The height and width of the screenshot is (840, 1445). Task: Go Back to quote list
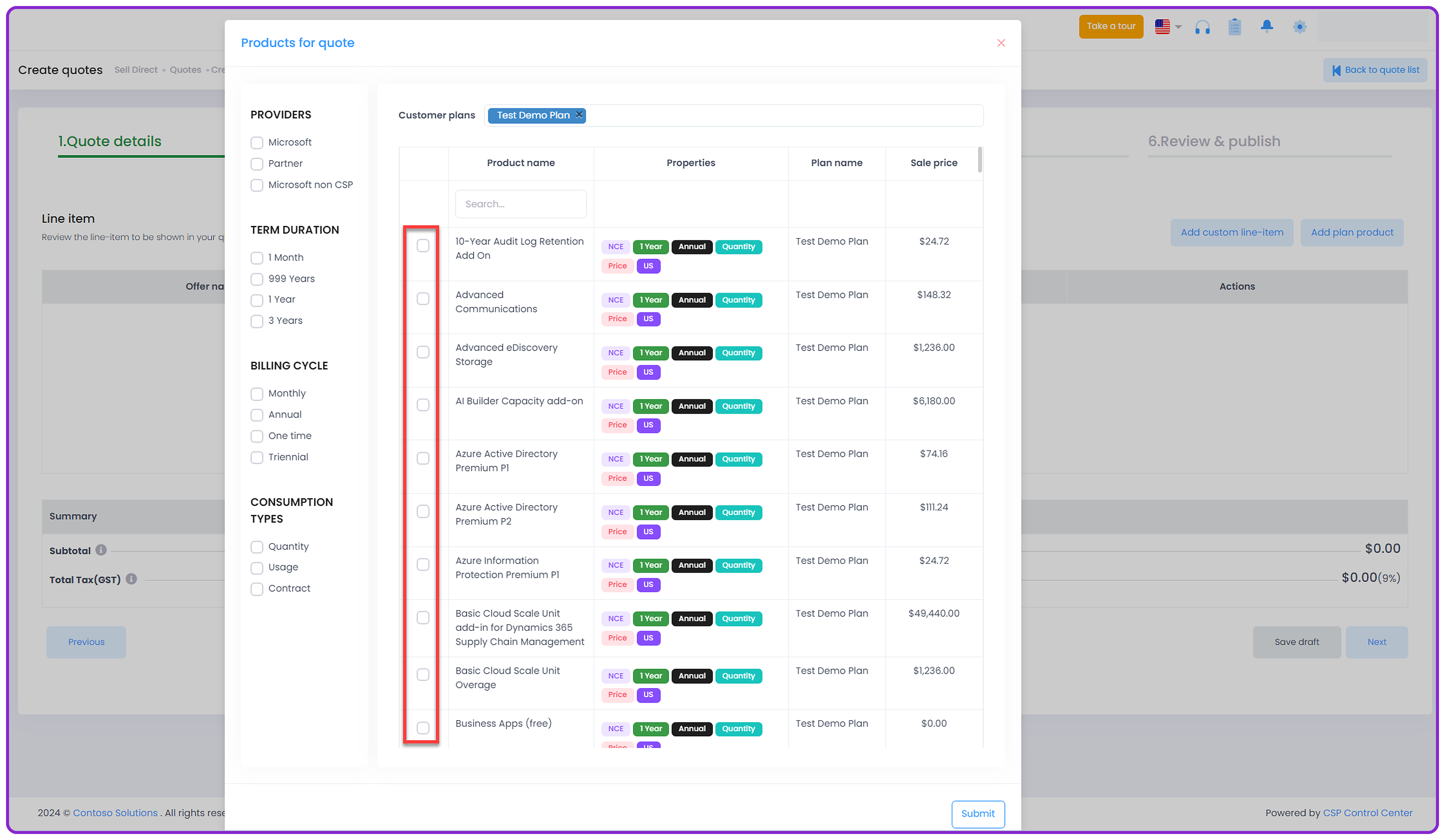[x=1375, y=70]
